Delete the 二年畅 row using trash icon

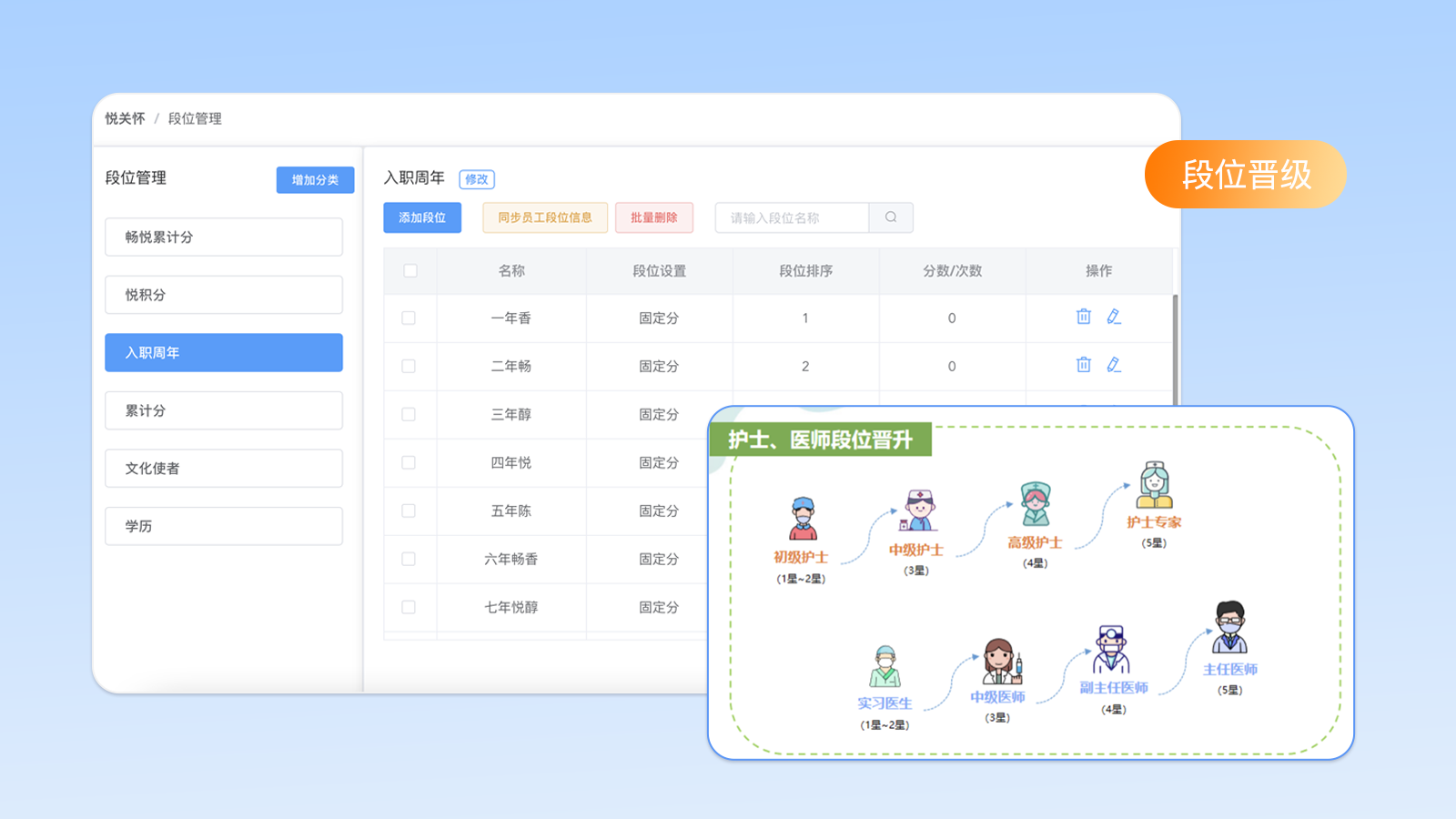(1083, 365)
